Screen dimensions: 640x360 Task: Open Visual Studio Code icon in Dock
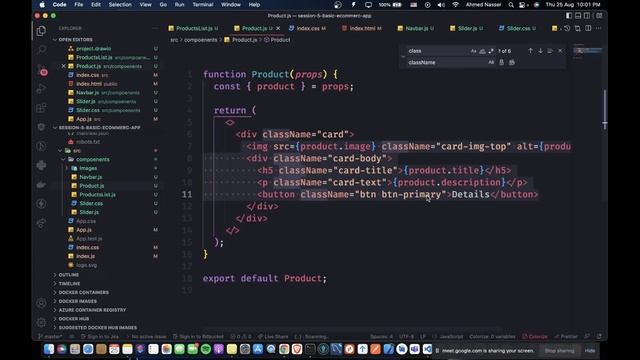[x=427, y=349]
